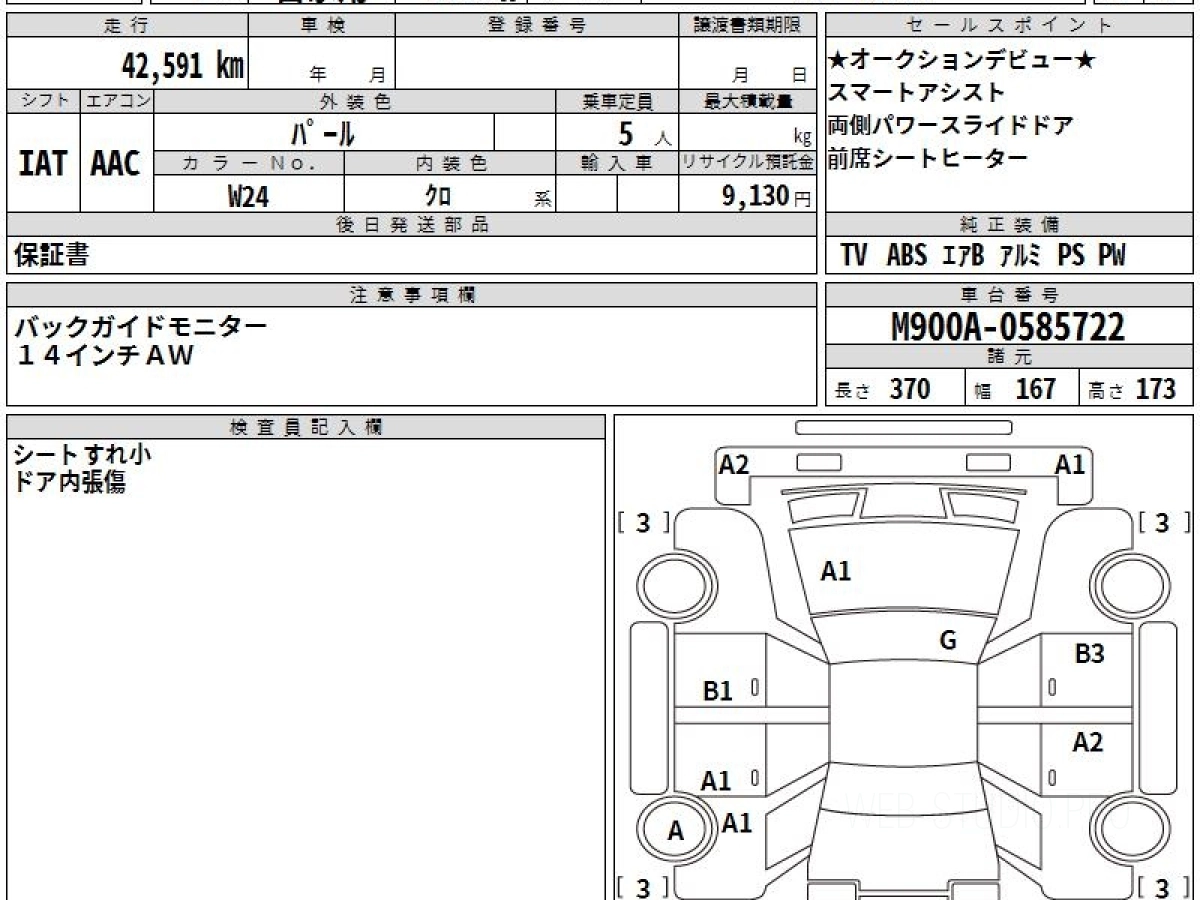Click the PW equipment code
Viewport: 1200px width, 900px height.
[1112, 256]
